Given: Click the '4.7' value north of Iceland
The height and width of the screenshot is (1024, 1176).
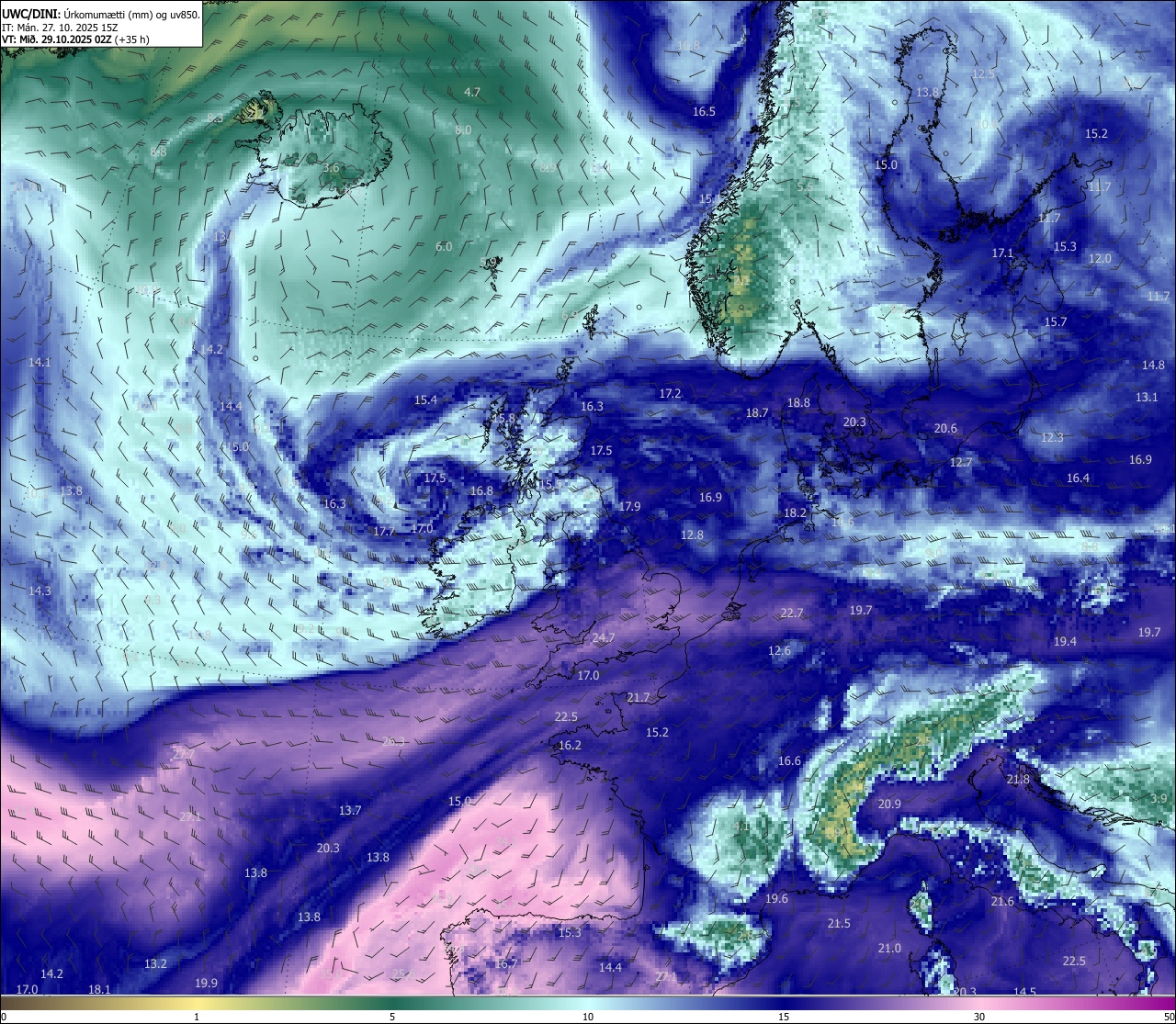Looking at the screenshot, I should [x=472, y=92].
